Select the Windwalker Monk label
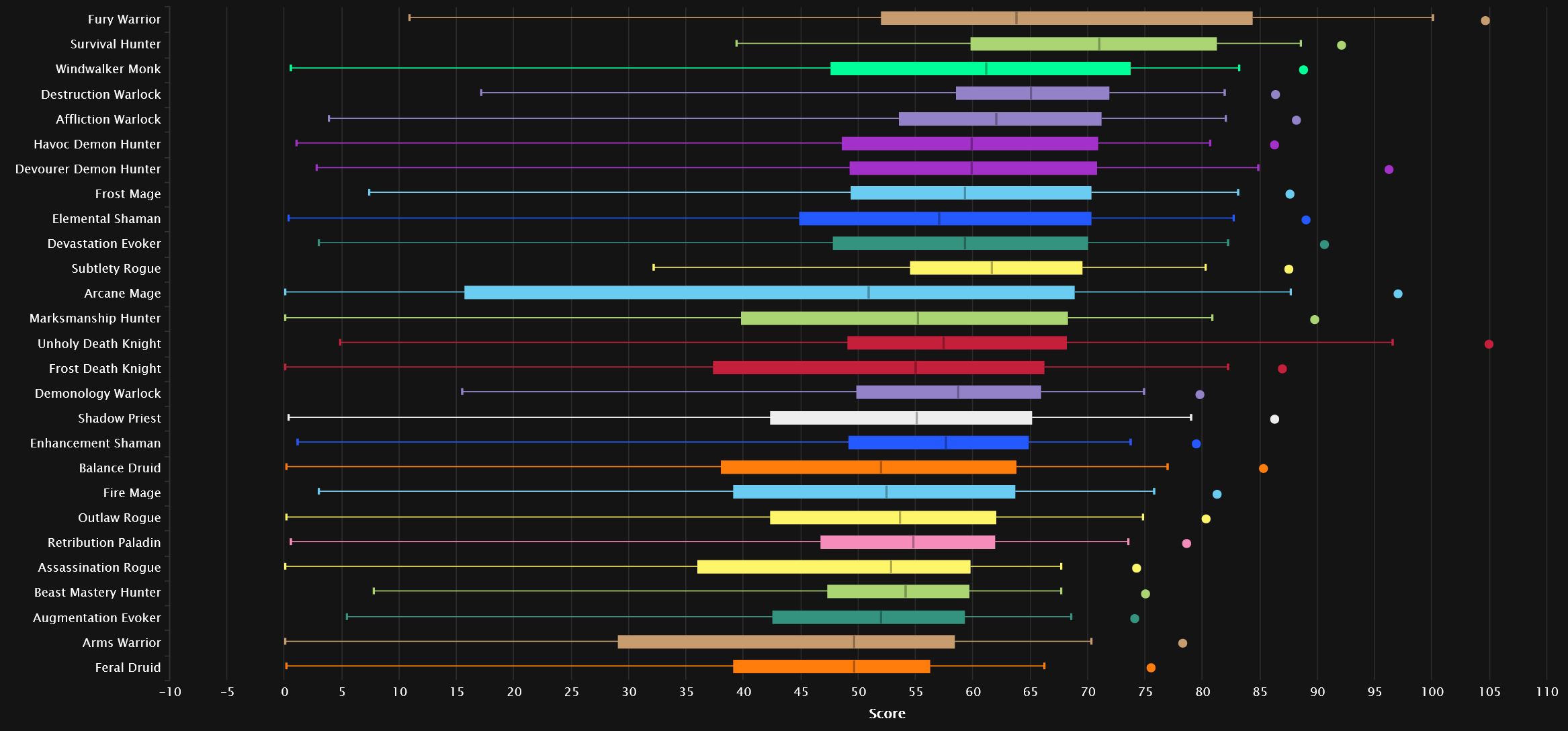The image size is (1568, 731). click(x=108, y=69)
